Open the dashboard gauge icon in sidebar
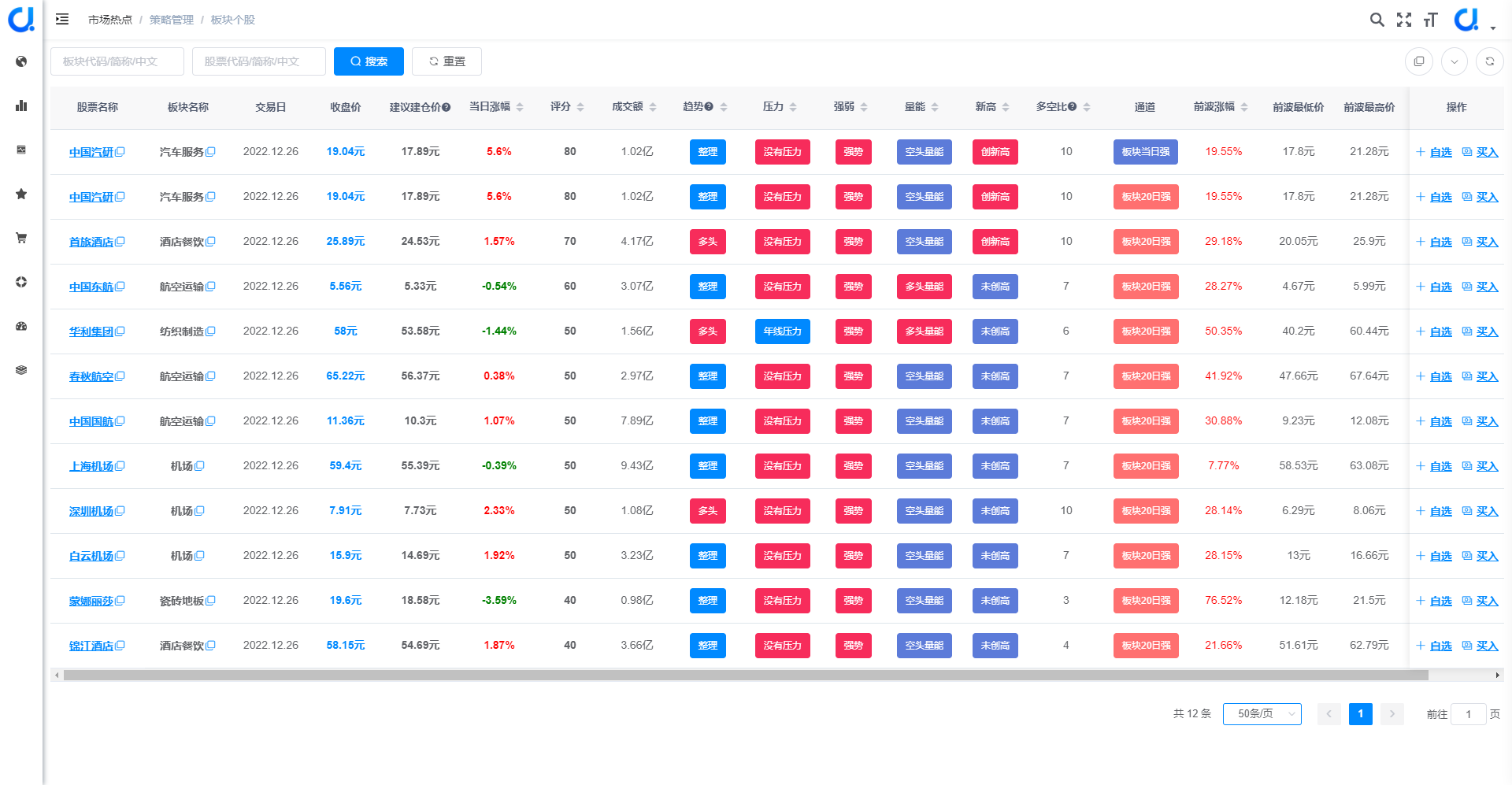 (x=21, y=326)
